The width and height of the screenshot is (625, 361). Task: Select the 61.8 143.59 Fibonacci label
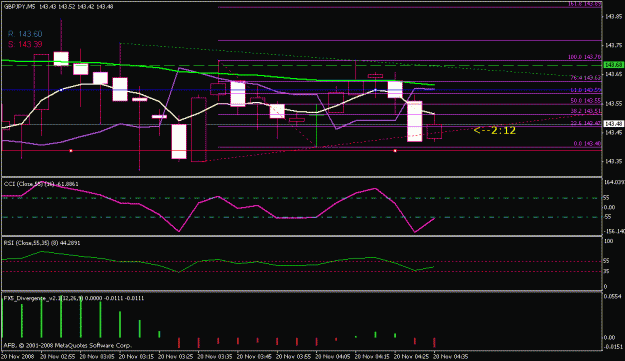pos(585,90)
